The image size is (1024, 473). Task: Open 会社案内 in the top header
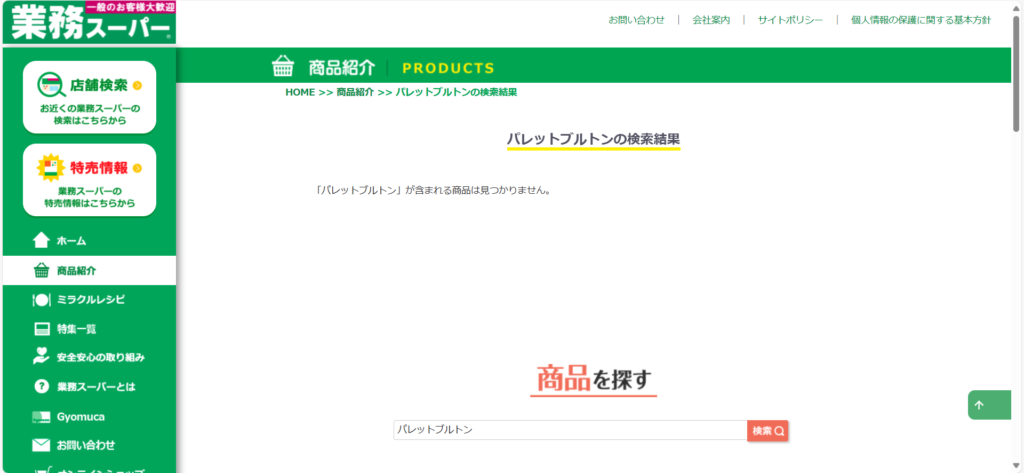711,20
